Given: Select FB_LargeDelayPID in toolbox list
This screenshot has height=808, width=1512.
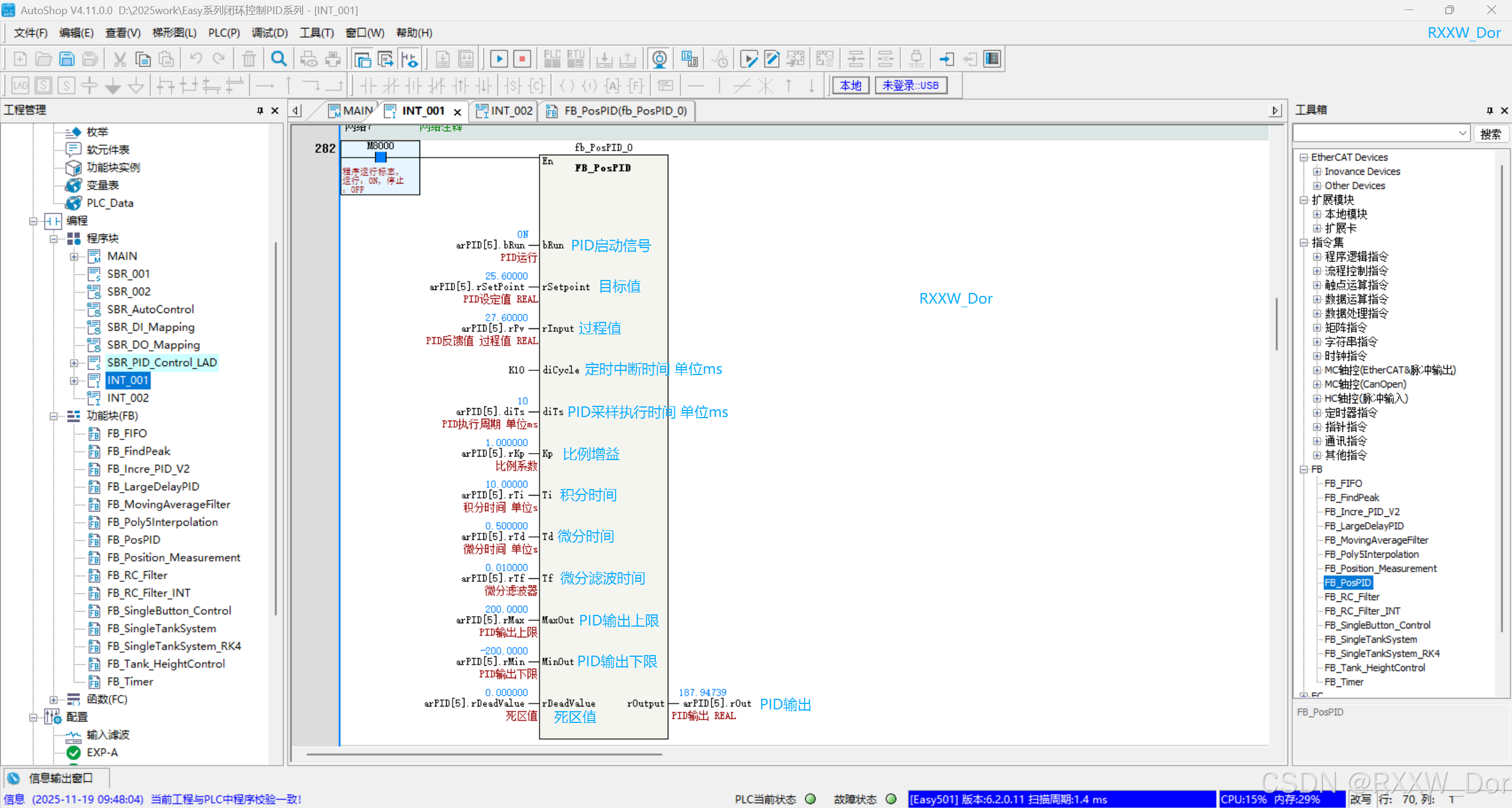Looking at the screenshot, I should (1363, 526).
